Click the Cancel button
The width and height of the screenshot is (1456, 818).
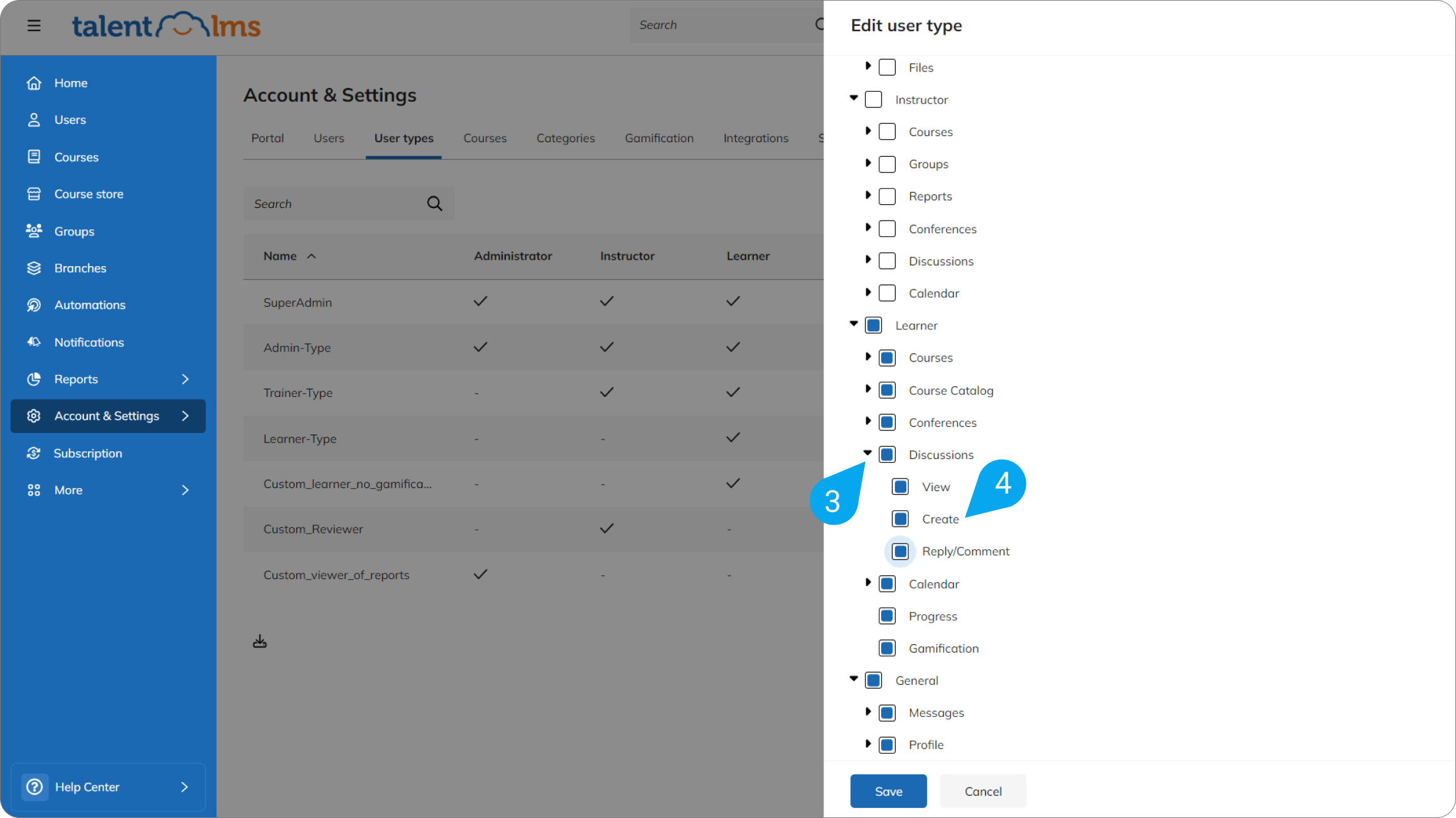(x=983, y=791)
